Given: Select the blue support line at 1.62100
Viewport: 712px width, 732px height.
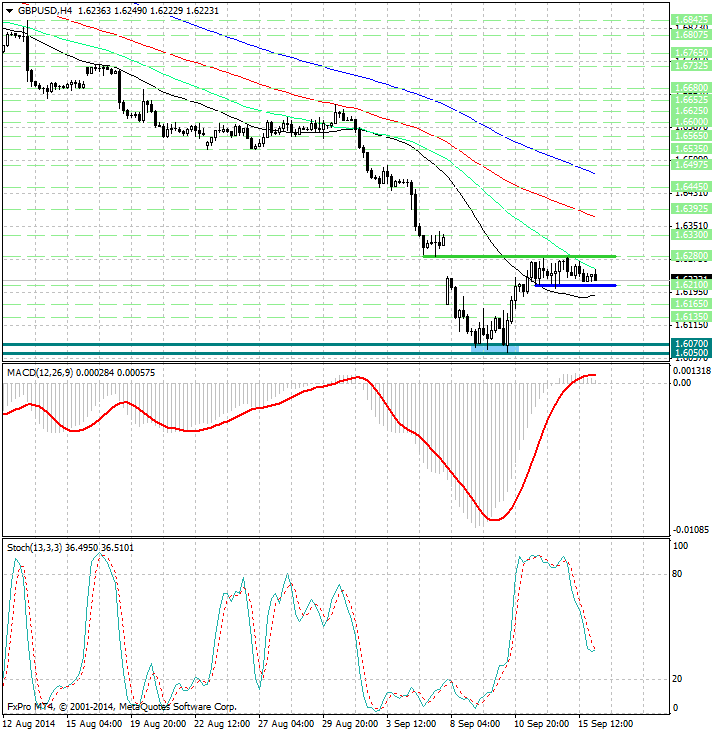Looking at the screenshot, I should (x=575, y=285).
